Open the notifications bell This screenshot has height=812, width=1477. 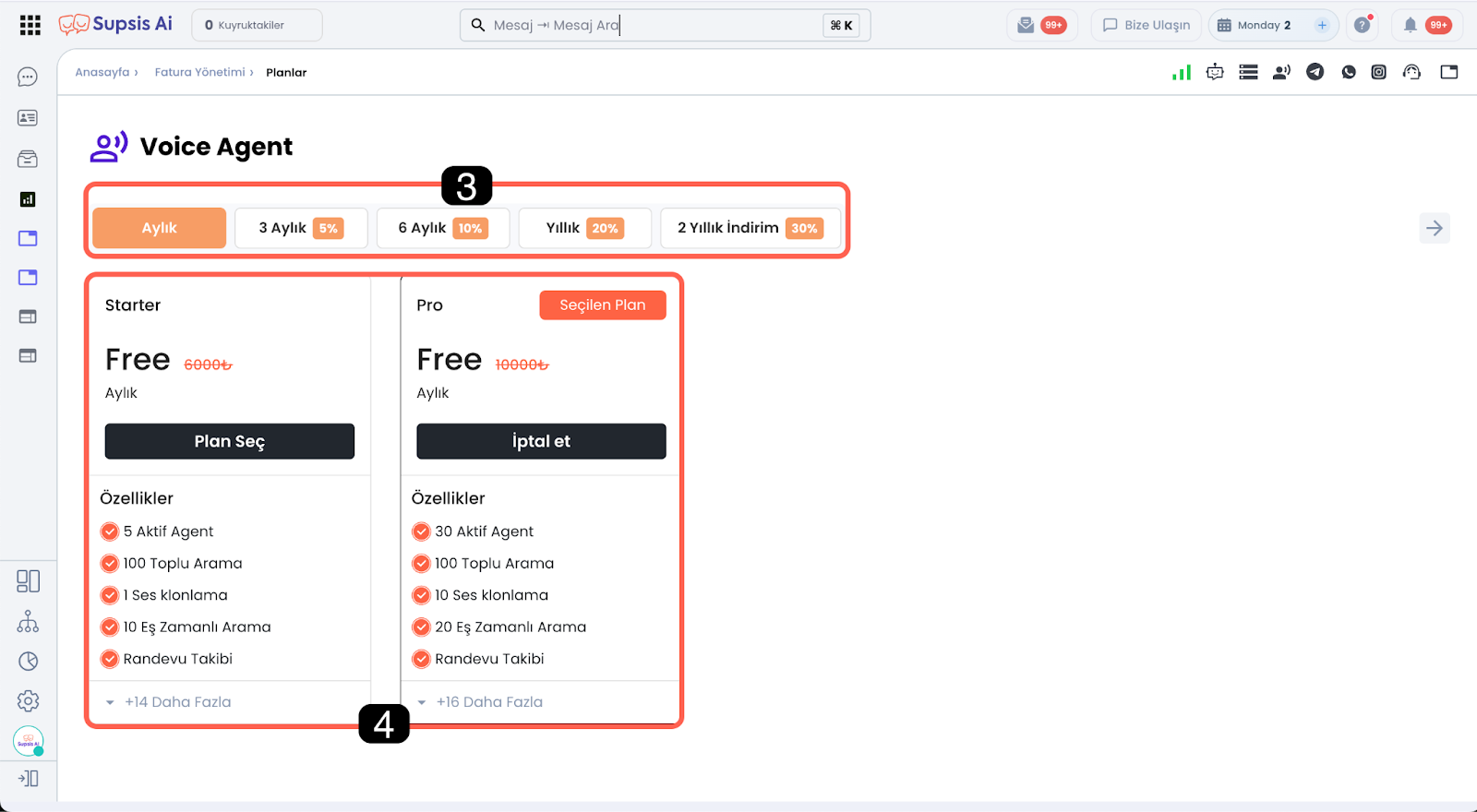1411,25
